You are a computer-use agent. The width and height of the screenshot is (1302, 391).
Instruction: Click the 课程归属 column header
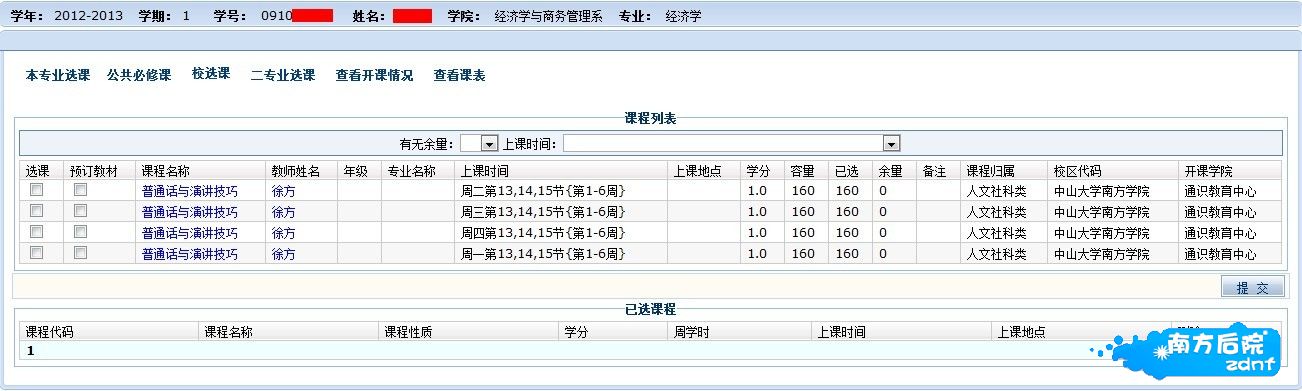coord(991,171)
